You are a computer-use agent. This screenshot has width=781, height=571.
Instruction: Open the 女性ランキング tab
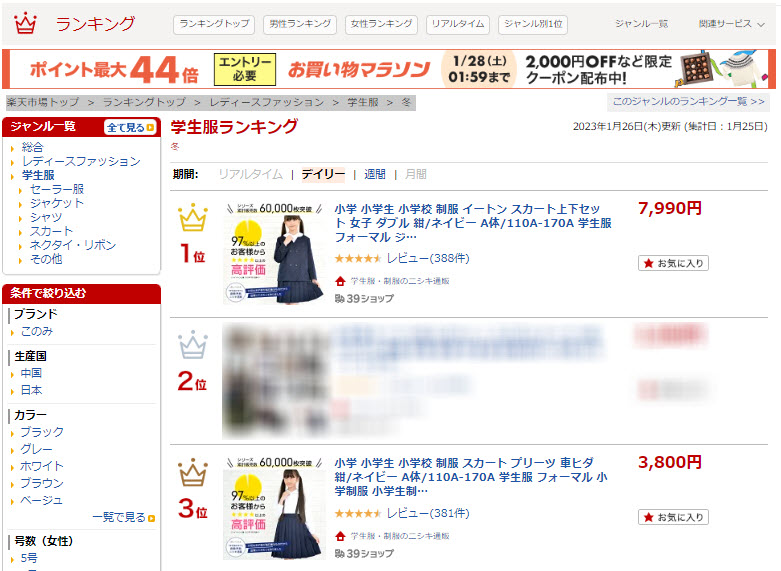pyautogui.click(x=381, y=24)
